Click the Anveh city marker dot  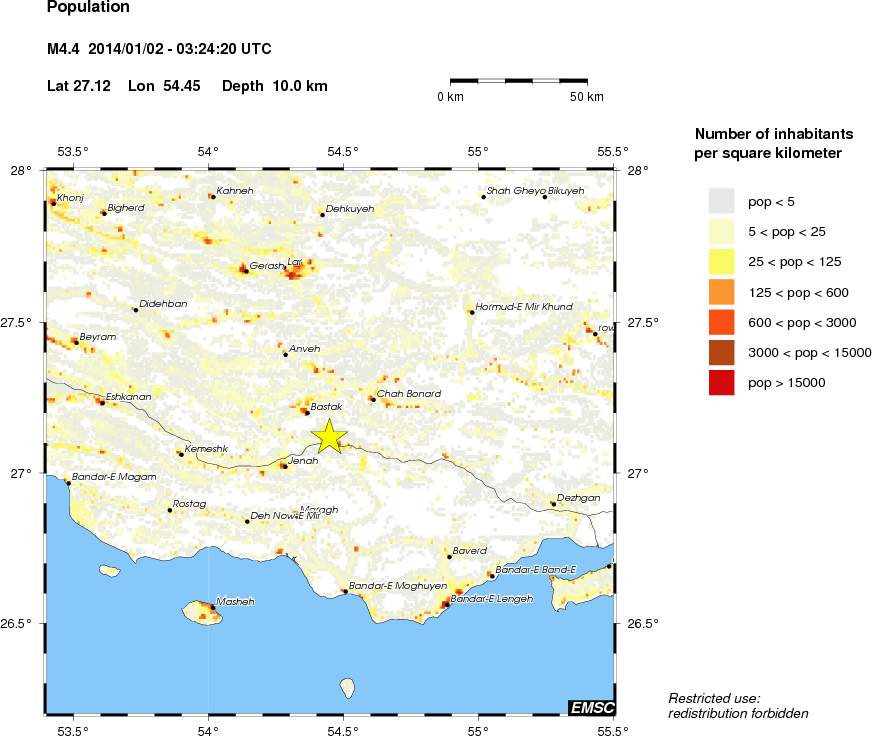(285, 354)
